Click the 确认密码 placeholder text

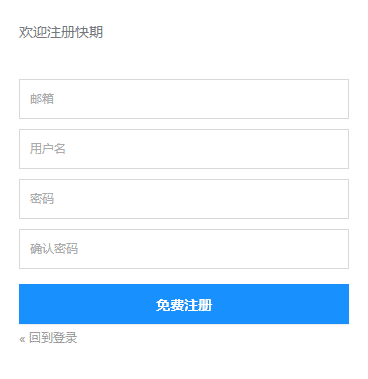pos(54,249)
